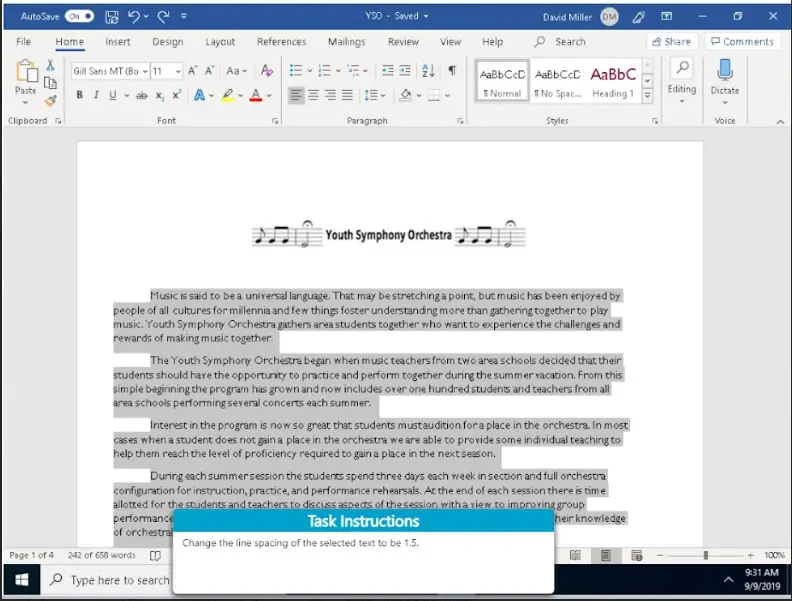Toggle Justify alignment
Viewport: 792px width, 601px height.
348,95
